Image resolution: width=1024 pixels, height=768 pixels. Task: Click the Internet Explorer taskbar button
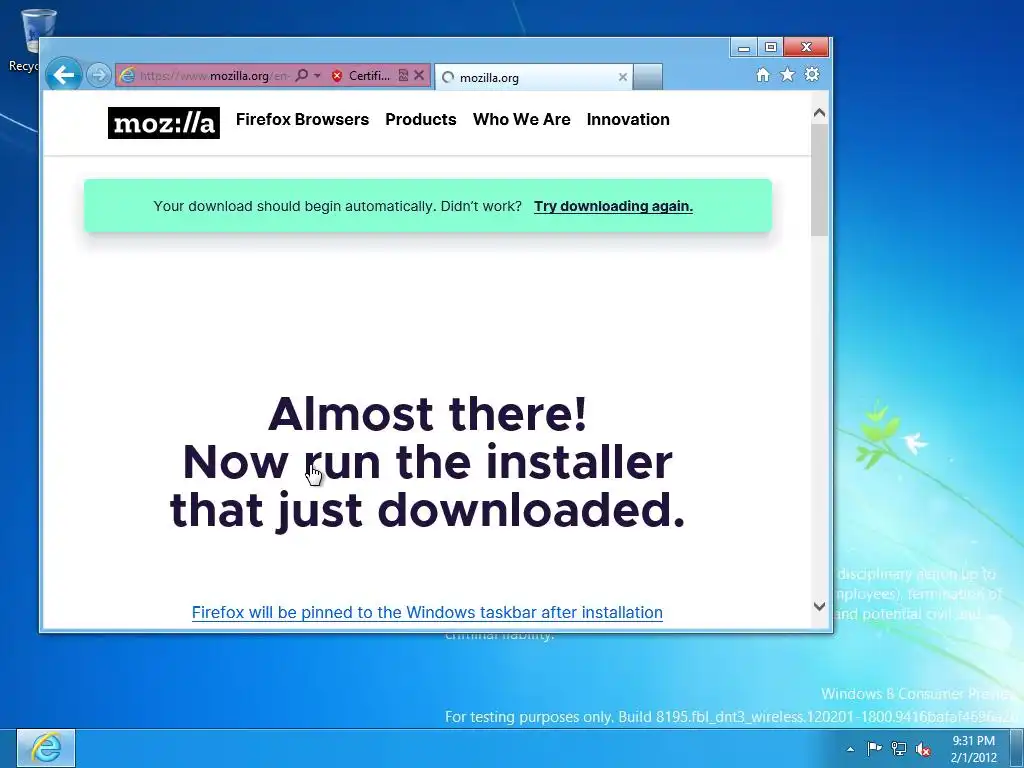pos(46,748)
